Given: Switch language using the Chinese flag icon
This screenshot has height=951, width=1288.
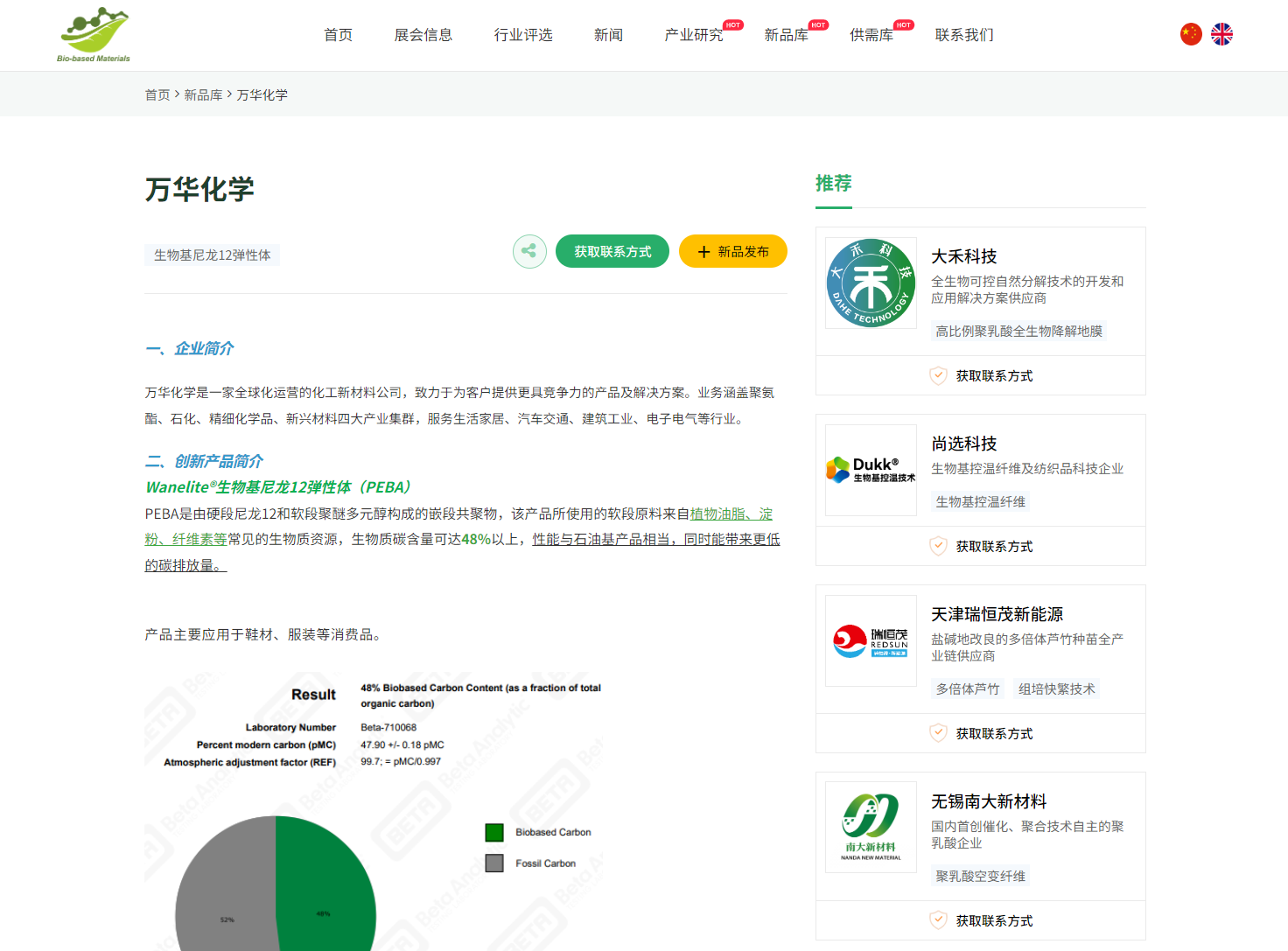Looking at the screenshot, I should point(1190,34).
